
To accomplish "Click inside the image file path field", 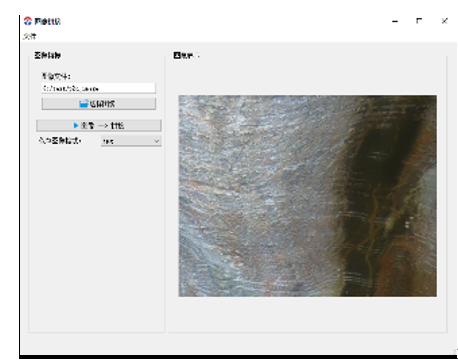I will 98,88.
